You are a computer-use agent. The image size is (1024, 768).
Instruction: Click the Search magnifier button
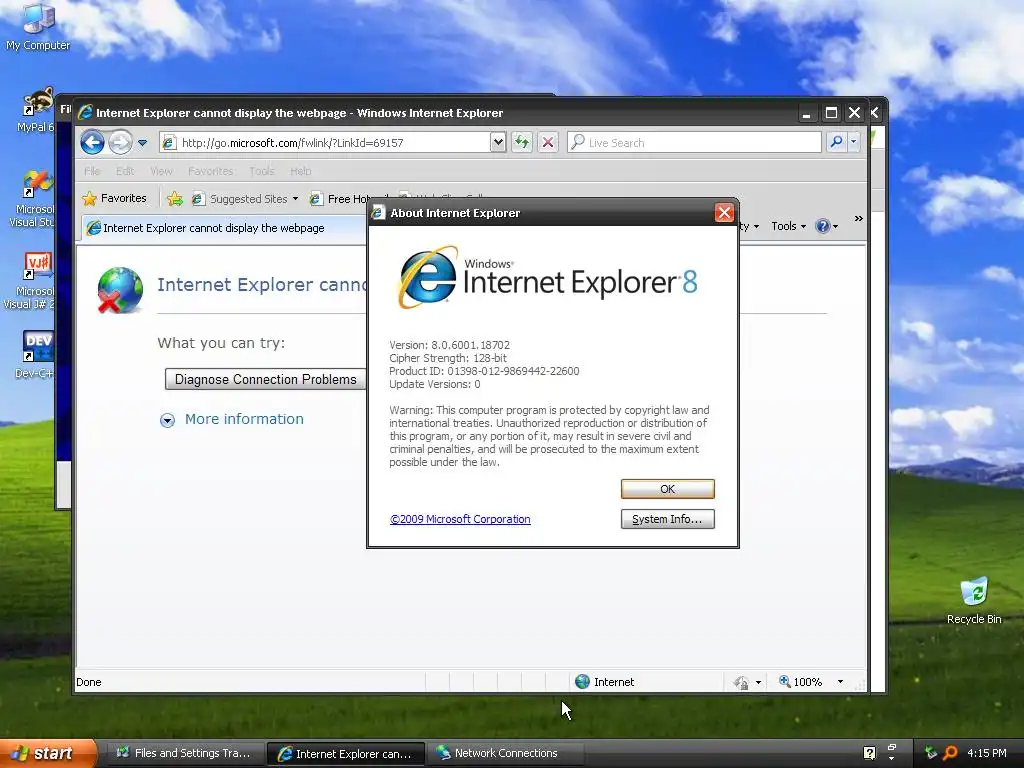click(836, 142)
